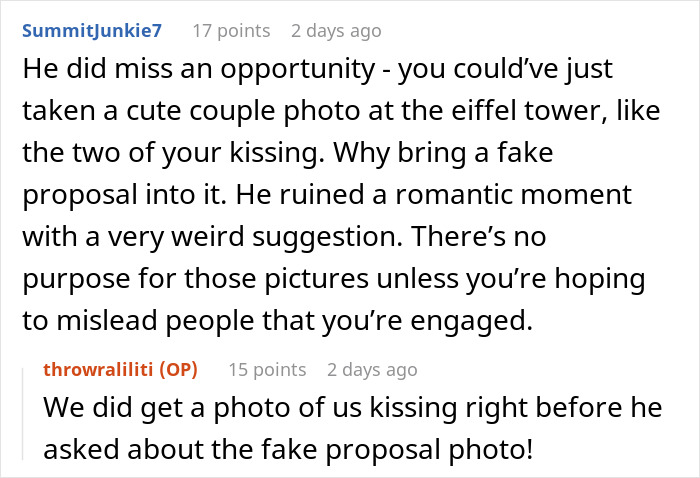Image resolution: width=700 pixels, height=478 pixels.
Task: Click the 15 points score
Action: point(267,370)
